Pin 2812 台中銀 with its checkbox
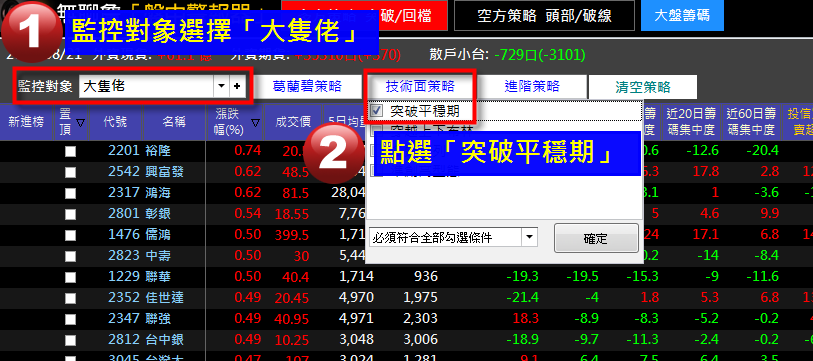The width and height of the screenshot is (813, 361). click(71, 340)
